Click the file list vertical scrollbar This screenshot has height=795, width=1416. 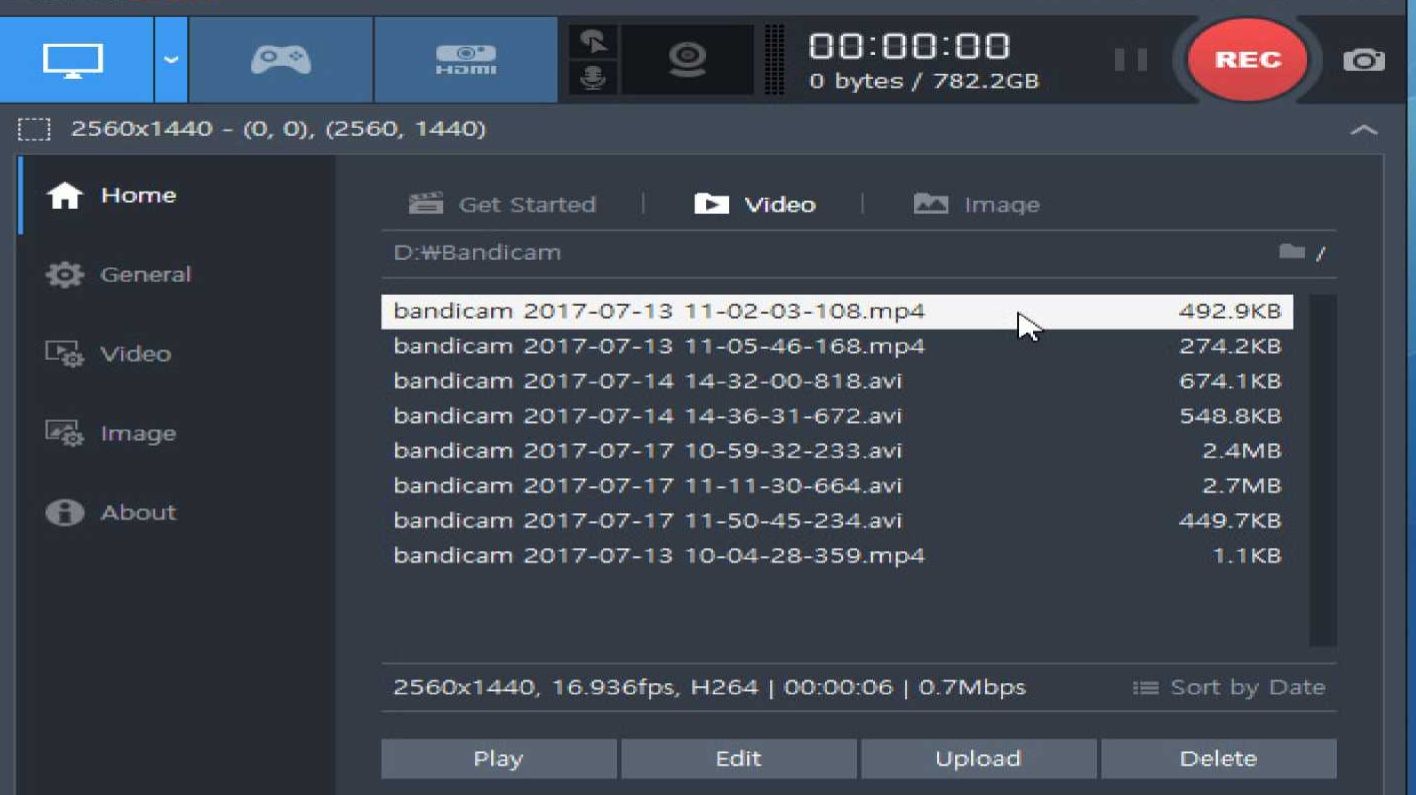click(x=1323, y=470)
